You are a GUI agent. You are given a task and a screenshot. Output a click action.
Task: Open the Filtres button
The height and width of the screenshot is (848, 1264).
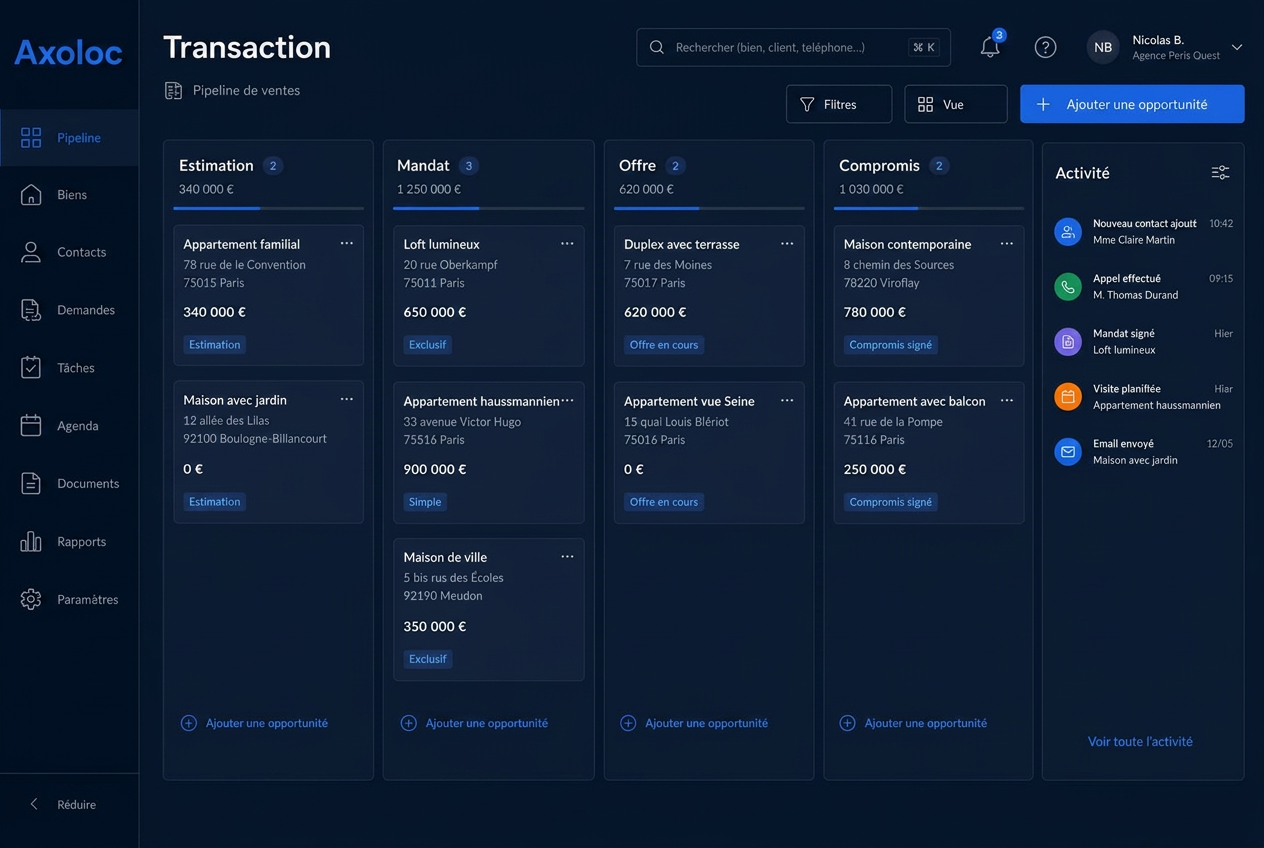click(839, 104)
